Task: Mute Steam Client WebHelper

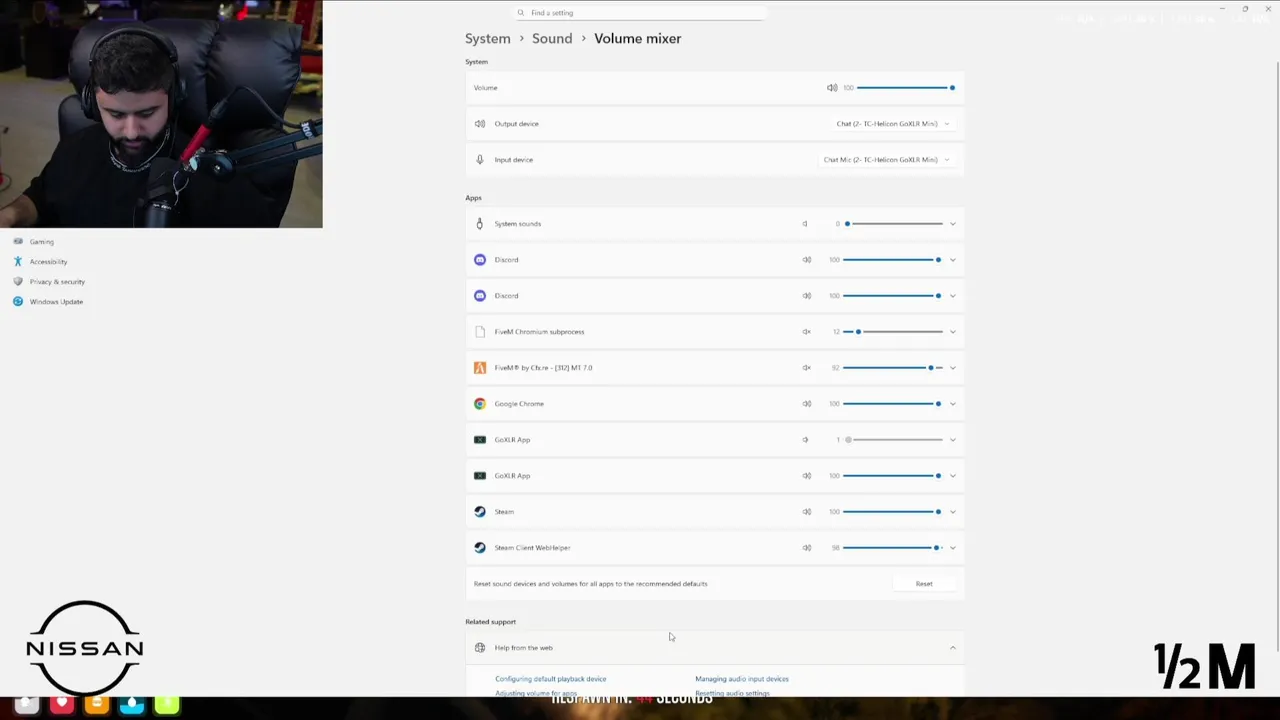Action: [x=806, y=548]
